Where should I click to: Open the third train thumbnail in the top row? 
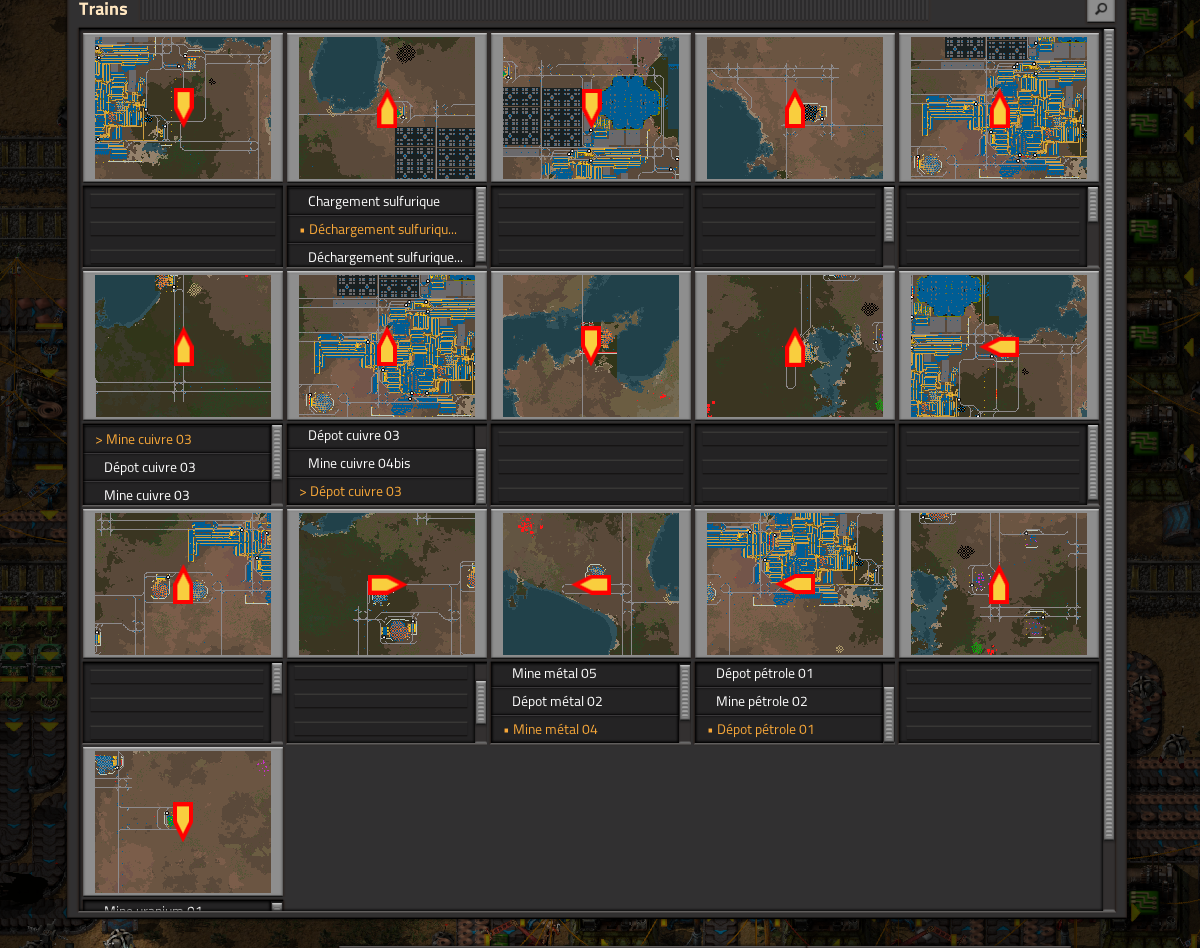click(591, 108)
